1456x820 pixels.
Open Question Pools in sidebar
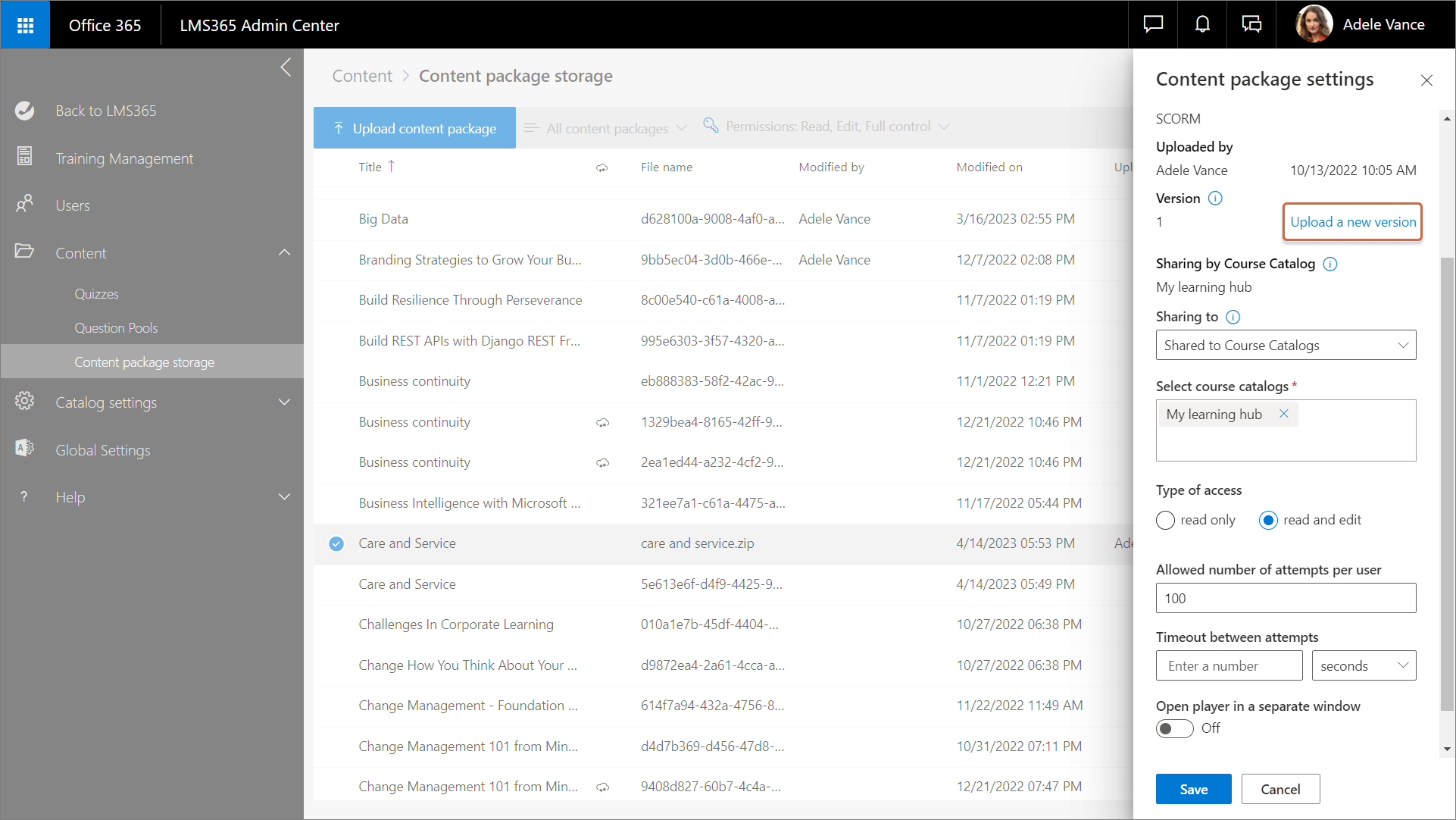pyautogui.click(x=116, y=328)
